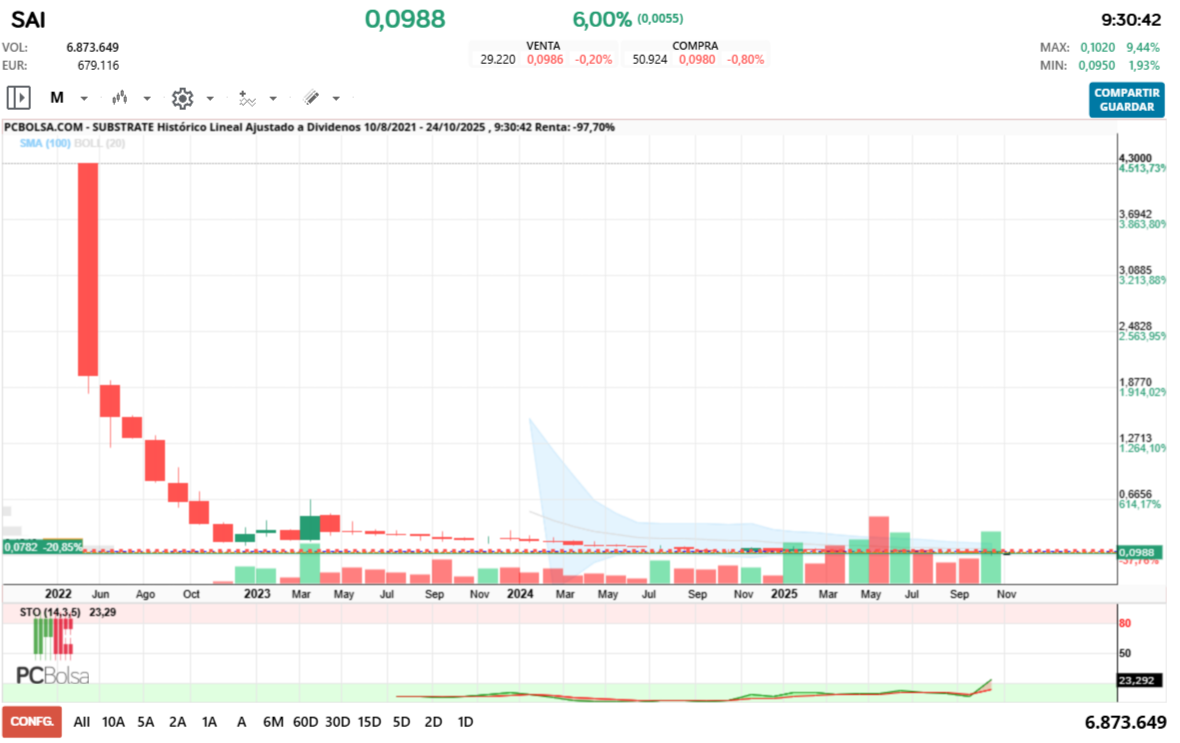1180x743 pixels.
Task: Click the 2025 label on time axis
Action: [784, 594]
